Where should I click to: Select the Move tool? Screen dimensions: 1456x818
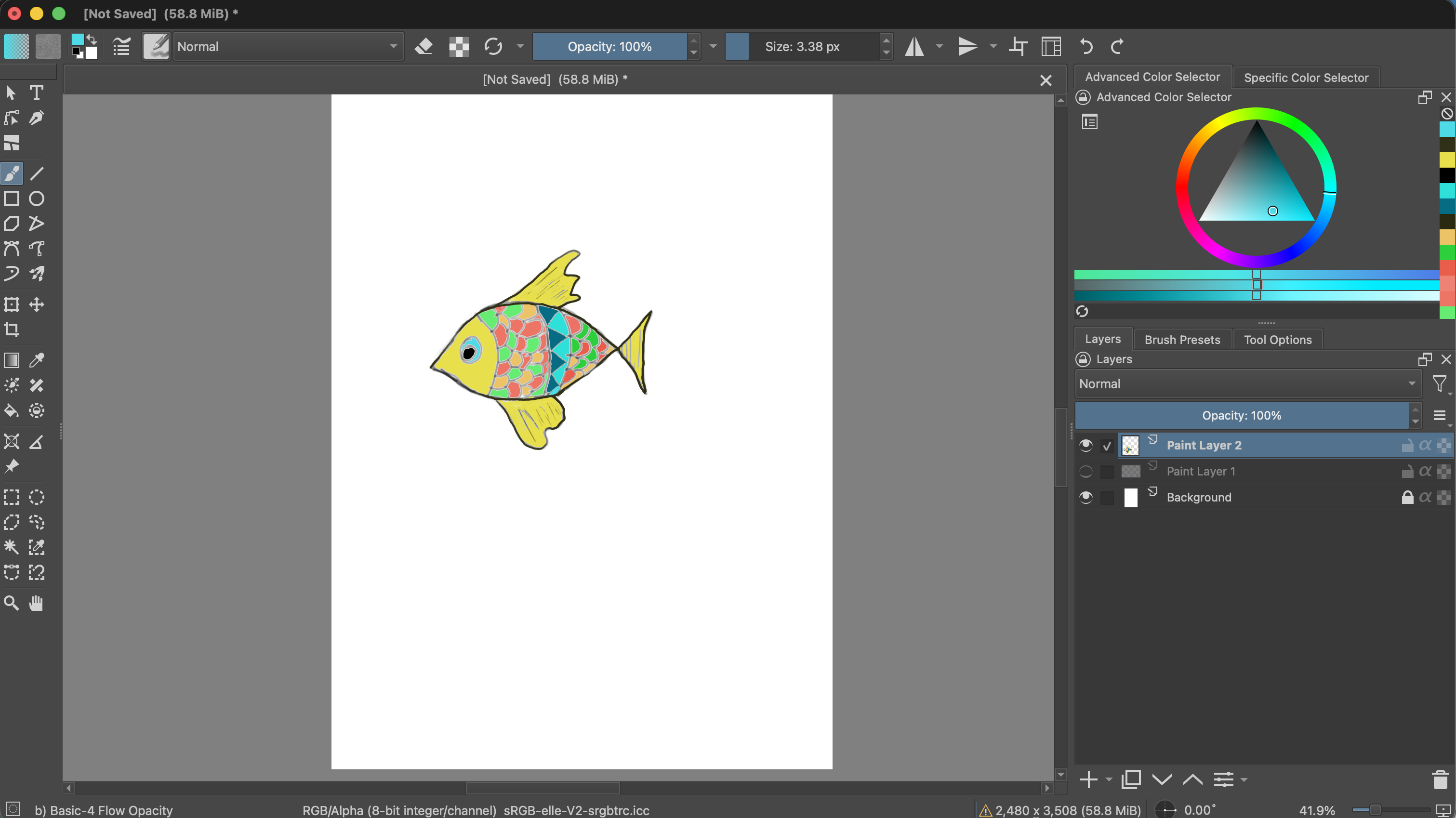(37, 304)
